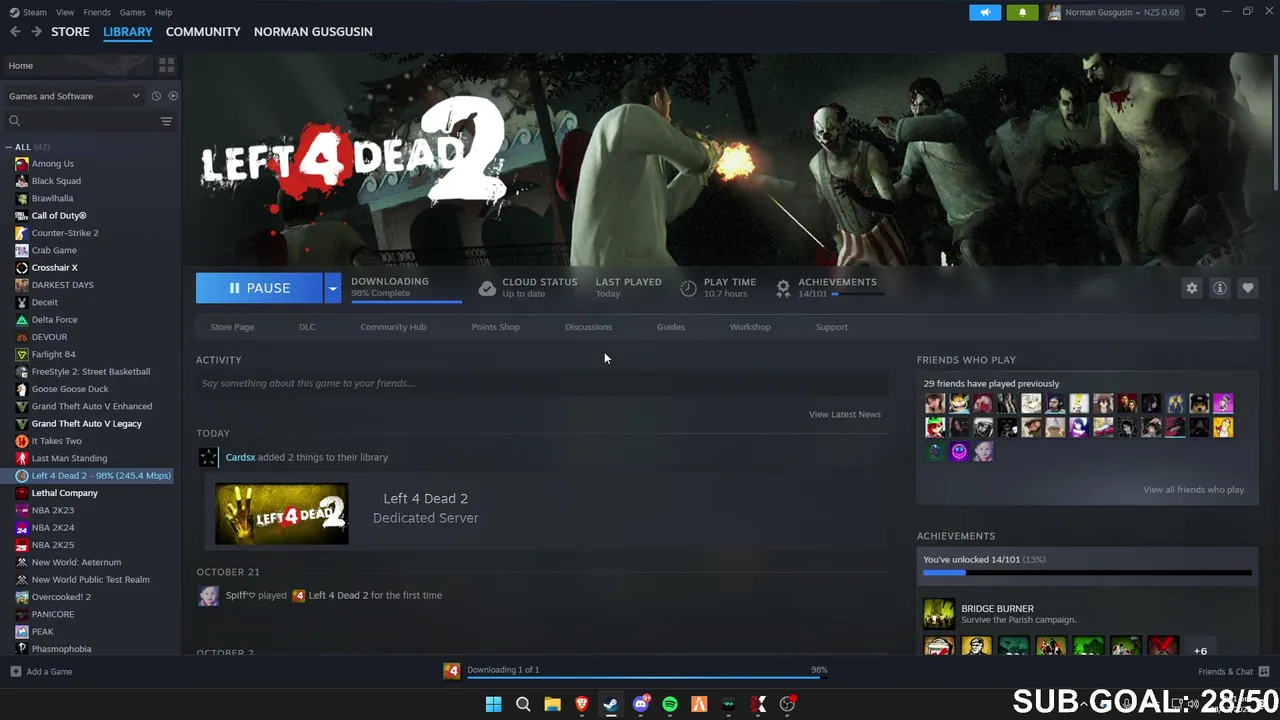Collapse the ALL games category
This screenshot has width=1280, height=720.
click(x=8, y=147)
